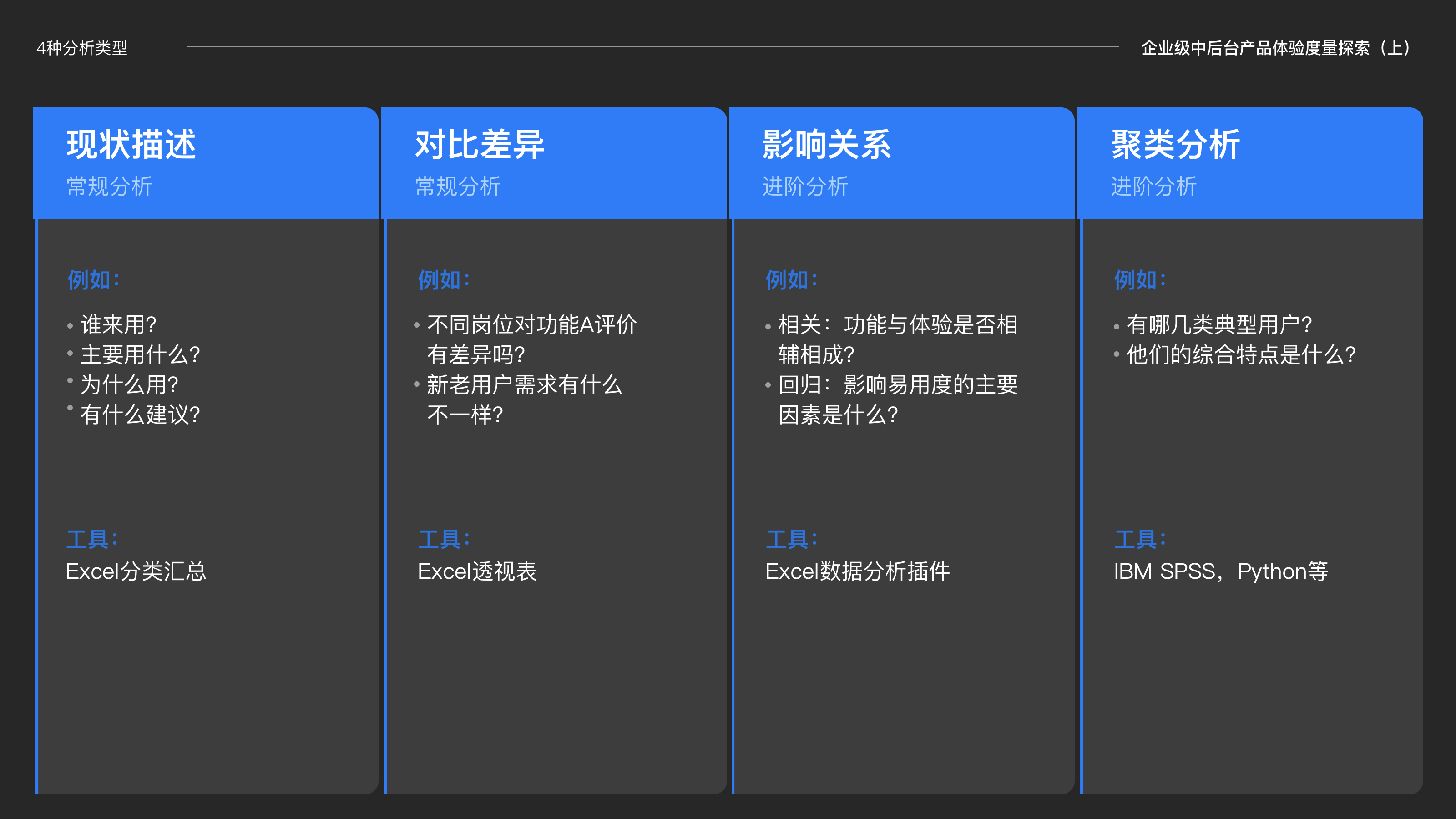Screen dimensions: 1456x819
Task: Click the IBM SPSS, Python等 text
Action: 1220,571
